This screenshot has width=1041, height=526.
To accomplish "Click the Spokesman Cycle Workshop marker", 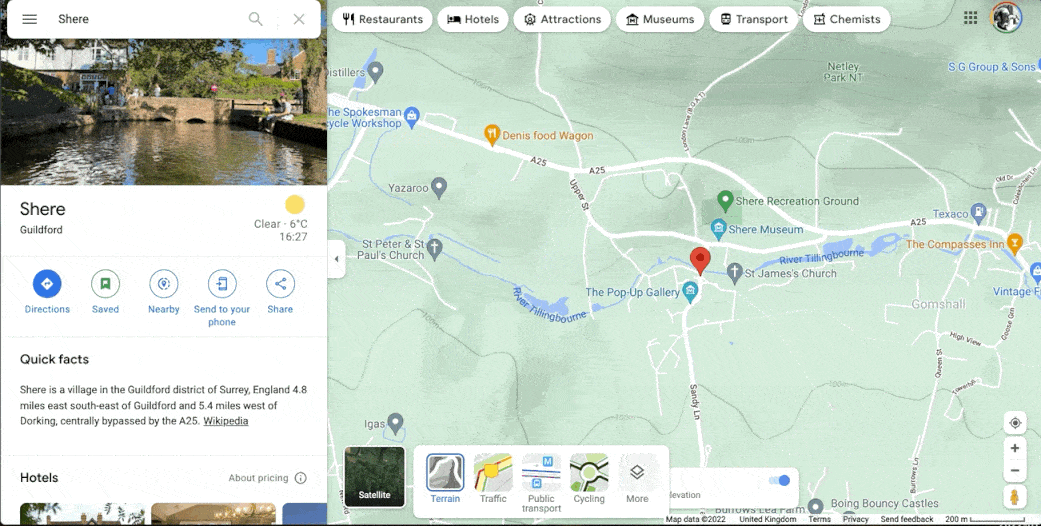I will click(412, 117).
